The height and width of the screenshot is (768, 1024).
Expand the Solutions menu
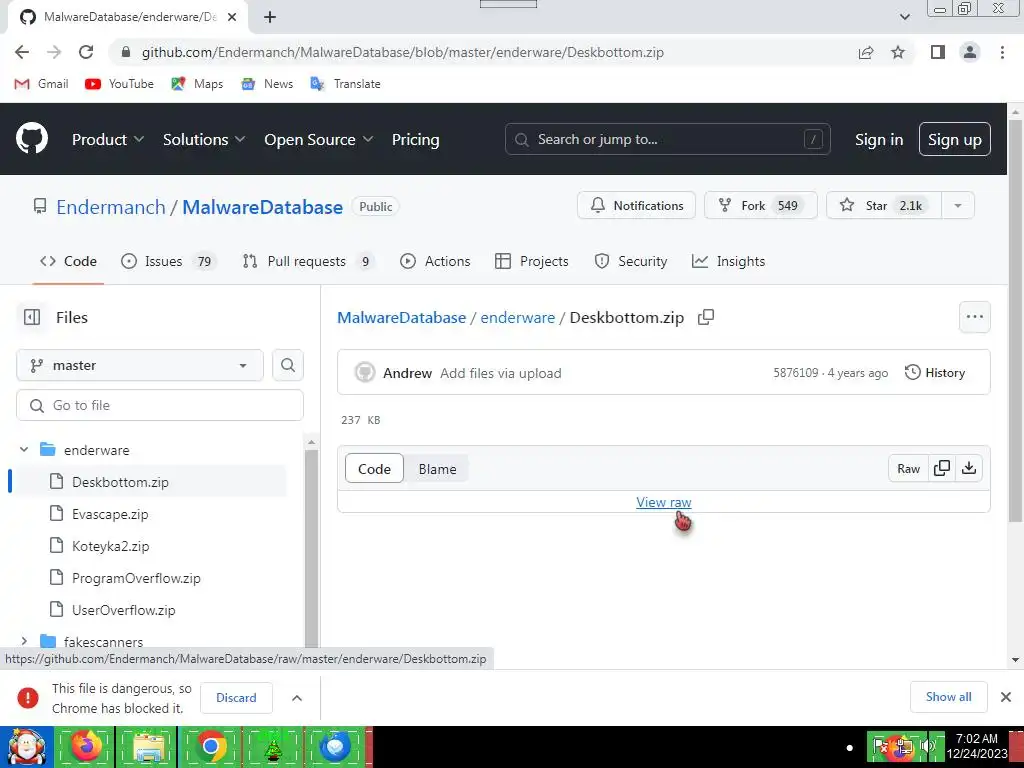(204, 139)
